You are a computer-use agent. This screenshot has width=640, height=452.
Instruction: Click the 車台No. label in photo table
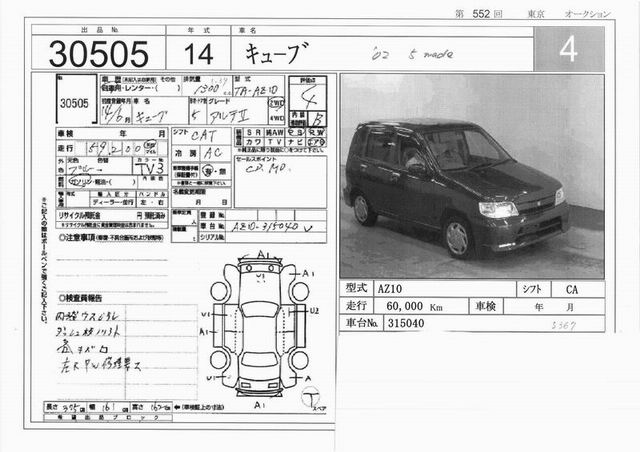361,323
